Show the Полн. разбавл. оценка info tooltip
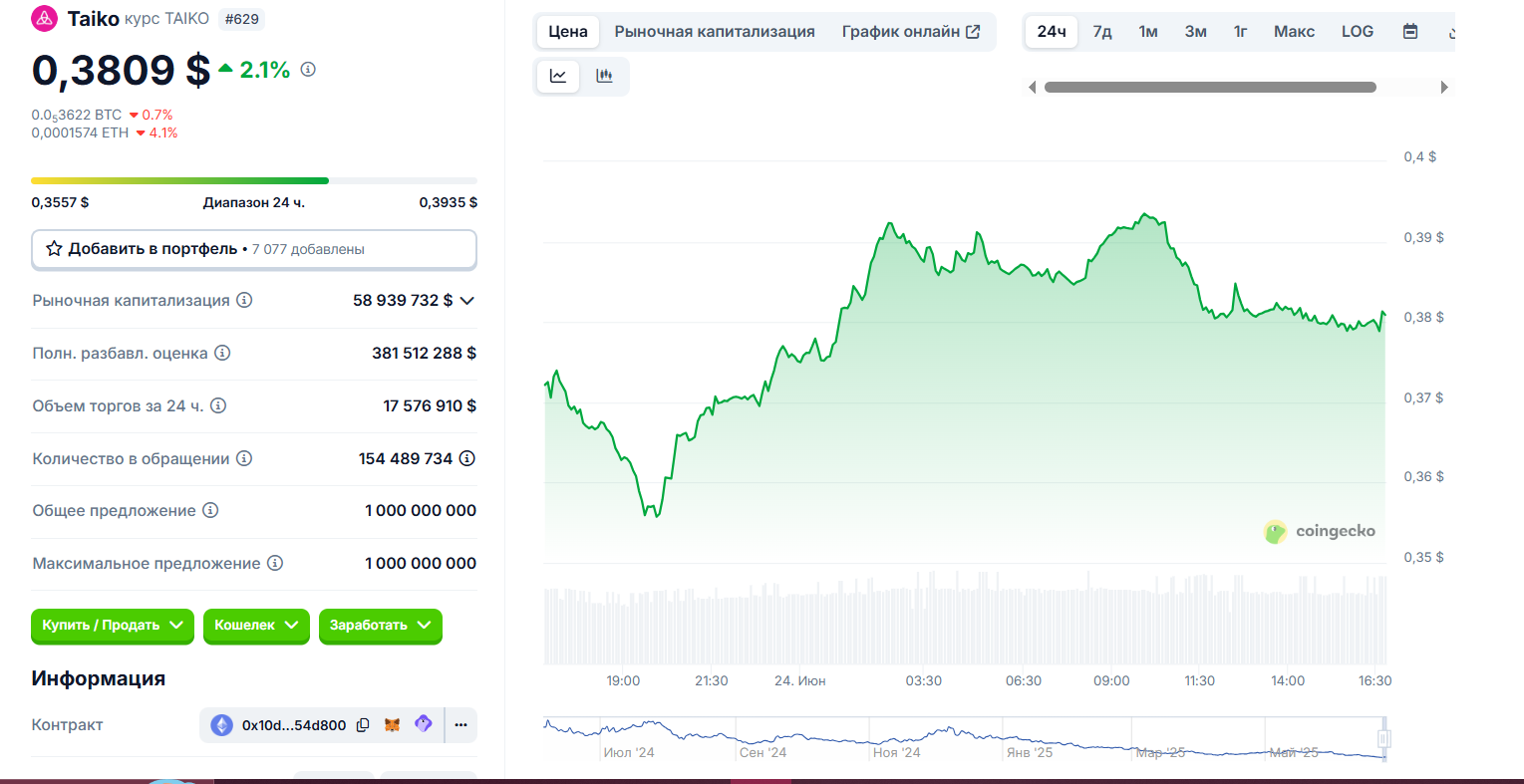1524x784 pixels. point(222,353)
